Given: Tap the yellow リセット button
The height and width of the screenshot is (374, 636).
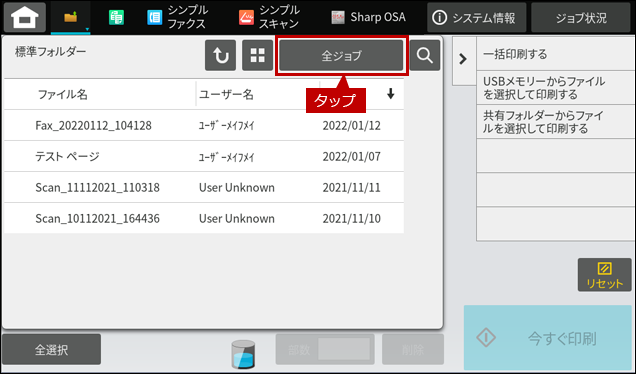Looking at the screenshot, I should [x=604, y=275].
